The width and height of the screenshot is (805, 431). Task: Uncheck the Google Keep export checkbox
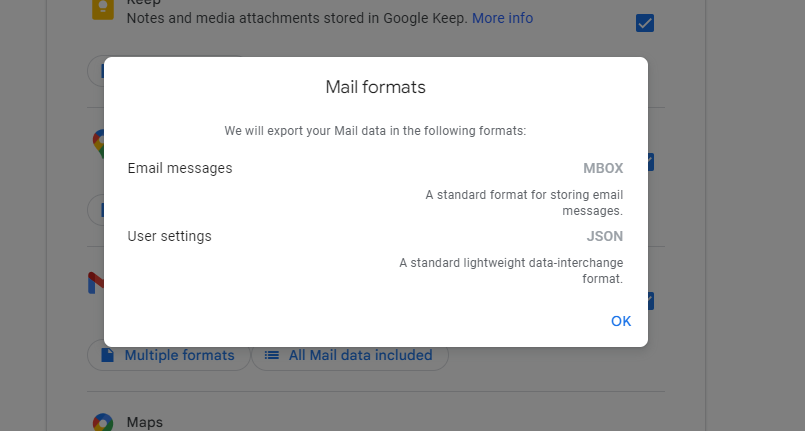coord(645,23)
